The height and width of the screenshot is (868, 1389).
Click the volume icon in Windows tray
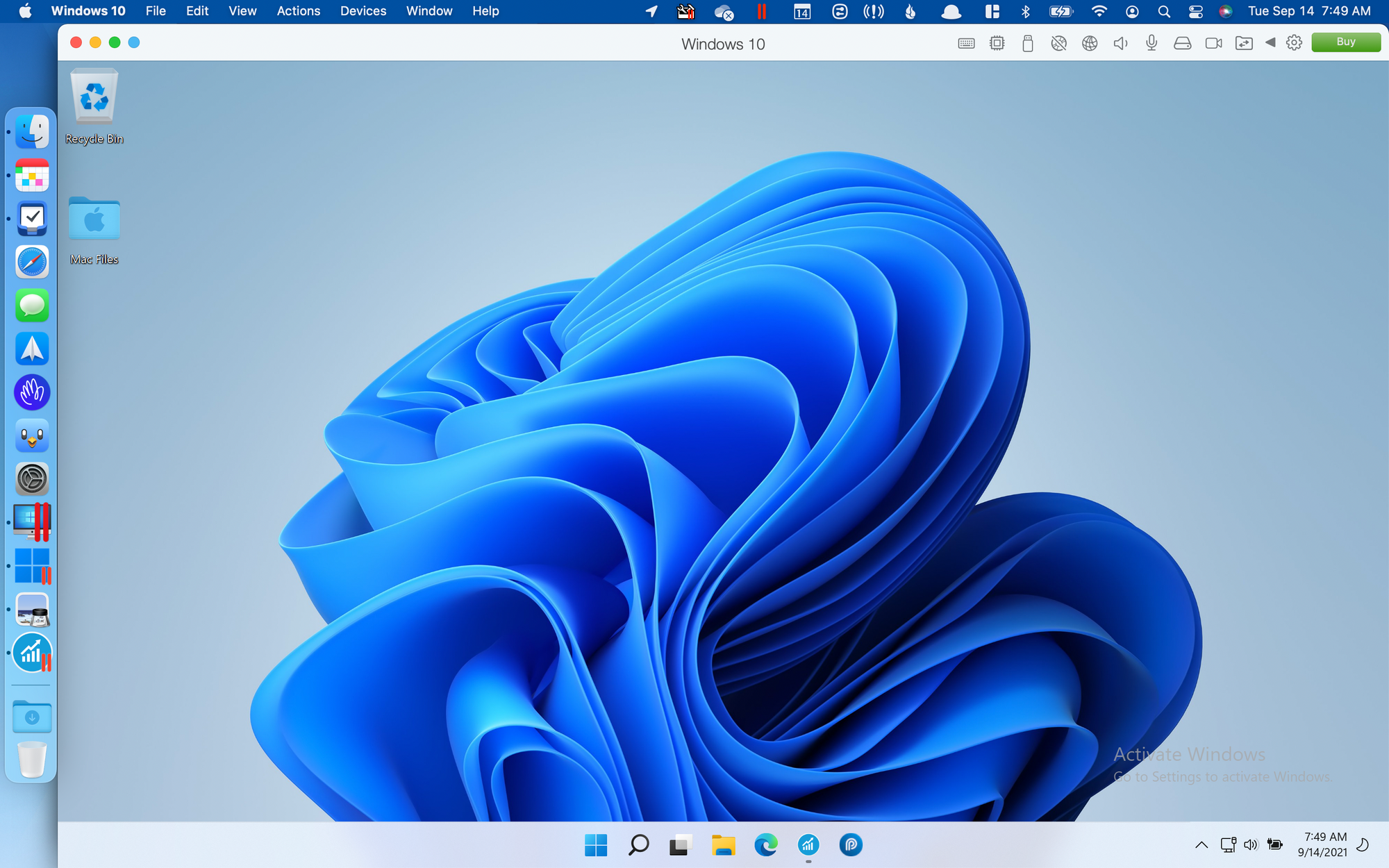click(x=1251, y=845)
